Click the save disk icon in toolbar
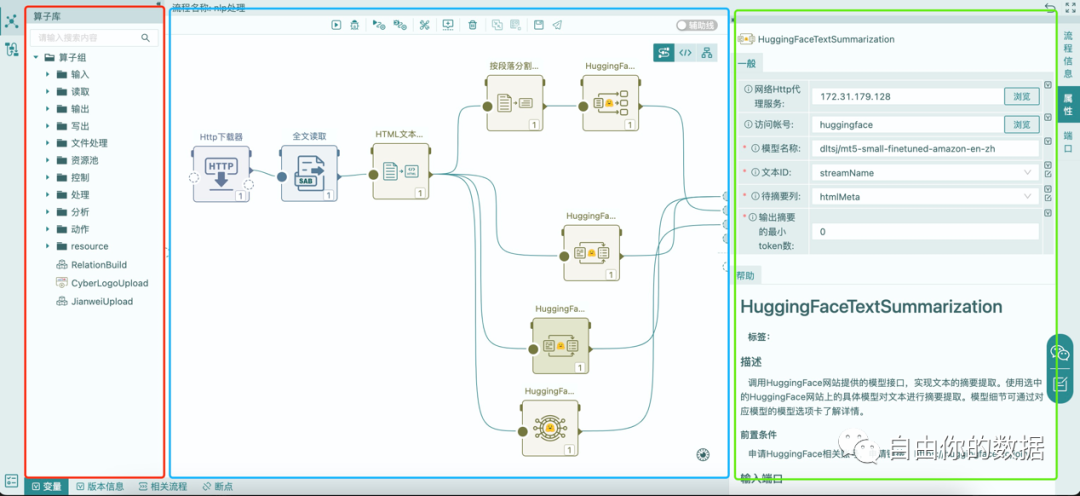This screenshot has width=1080, height=496. [539, 25]
